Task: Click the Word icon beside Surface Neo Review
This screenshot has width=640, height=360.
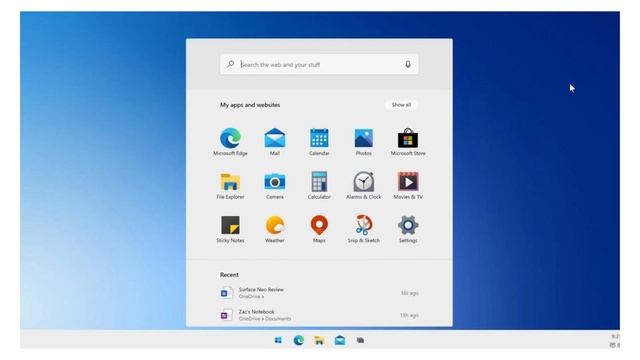Action: pos(226,293)
